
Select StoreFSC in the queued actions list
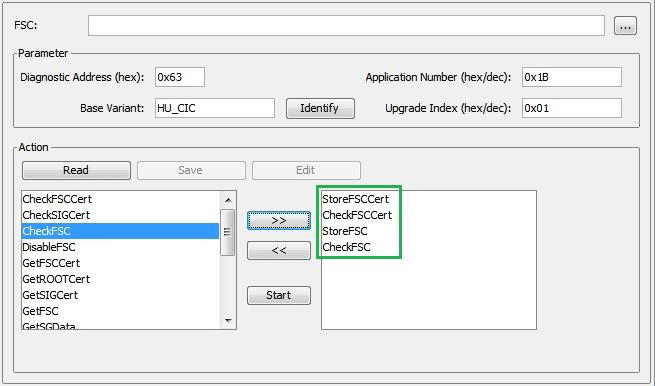[345, 231]
